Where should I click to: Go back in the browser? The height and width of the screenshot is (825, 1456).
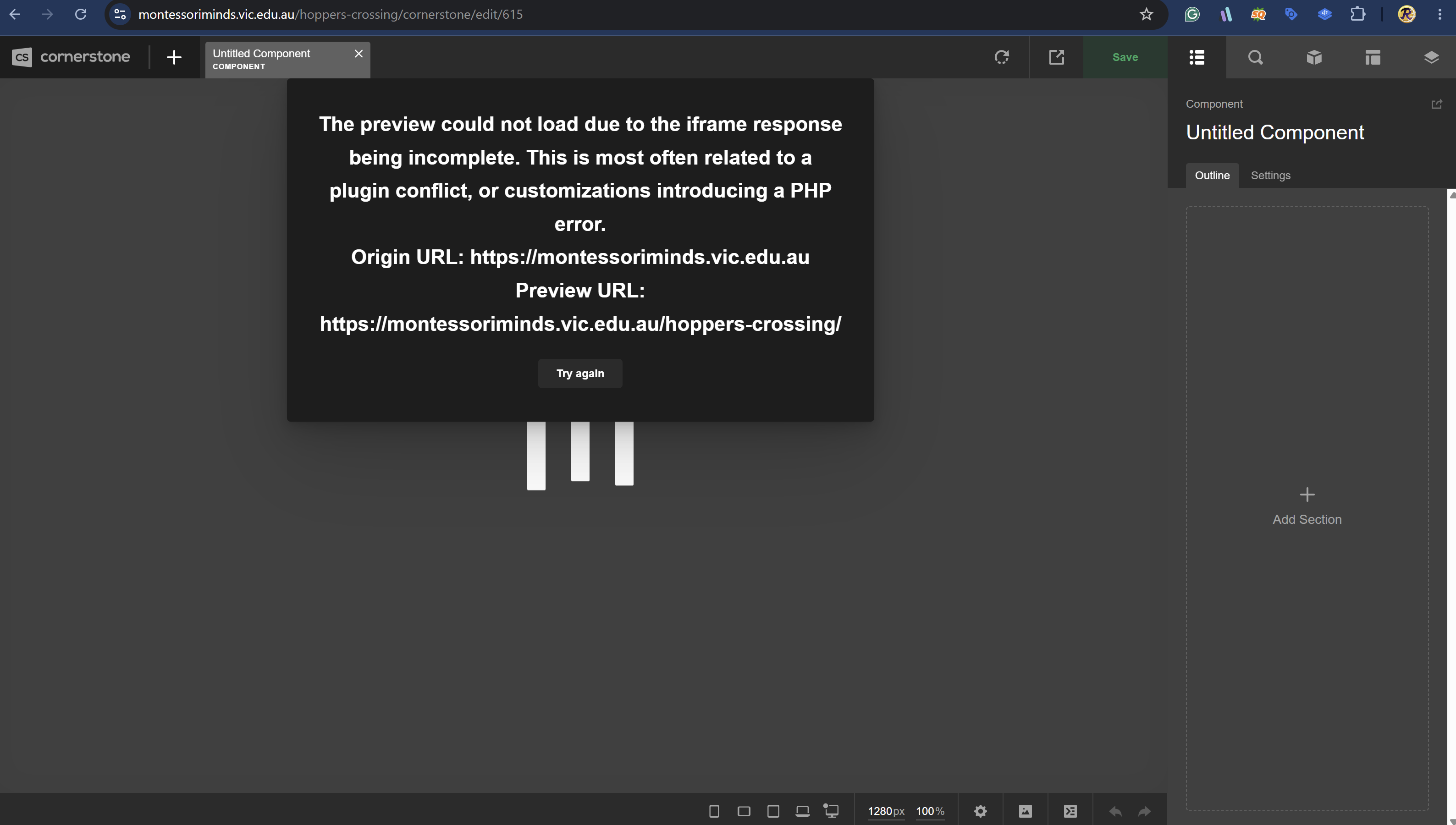(15, 14)
